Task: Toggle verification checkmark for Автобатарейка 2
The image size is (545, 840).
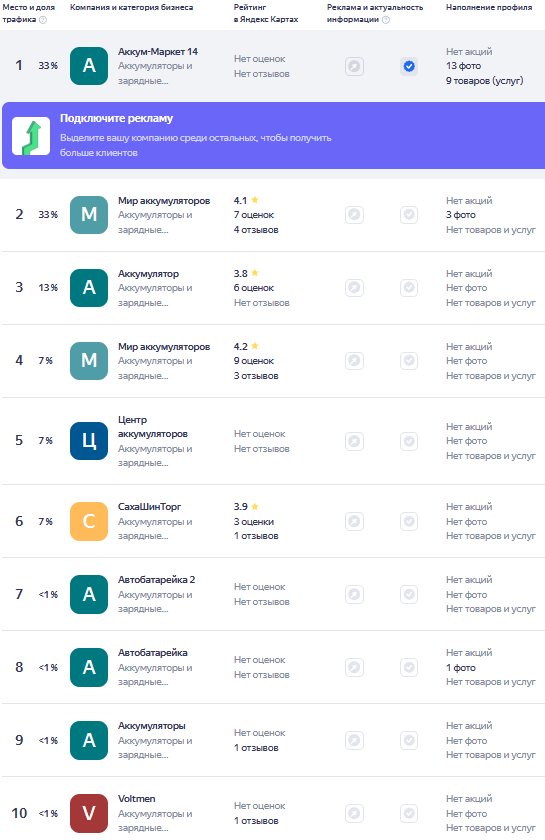Action: click(x=409, y=594)
